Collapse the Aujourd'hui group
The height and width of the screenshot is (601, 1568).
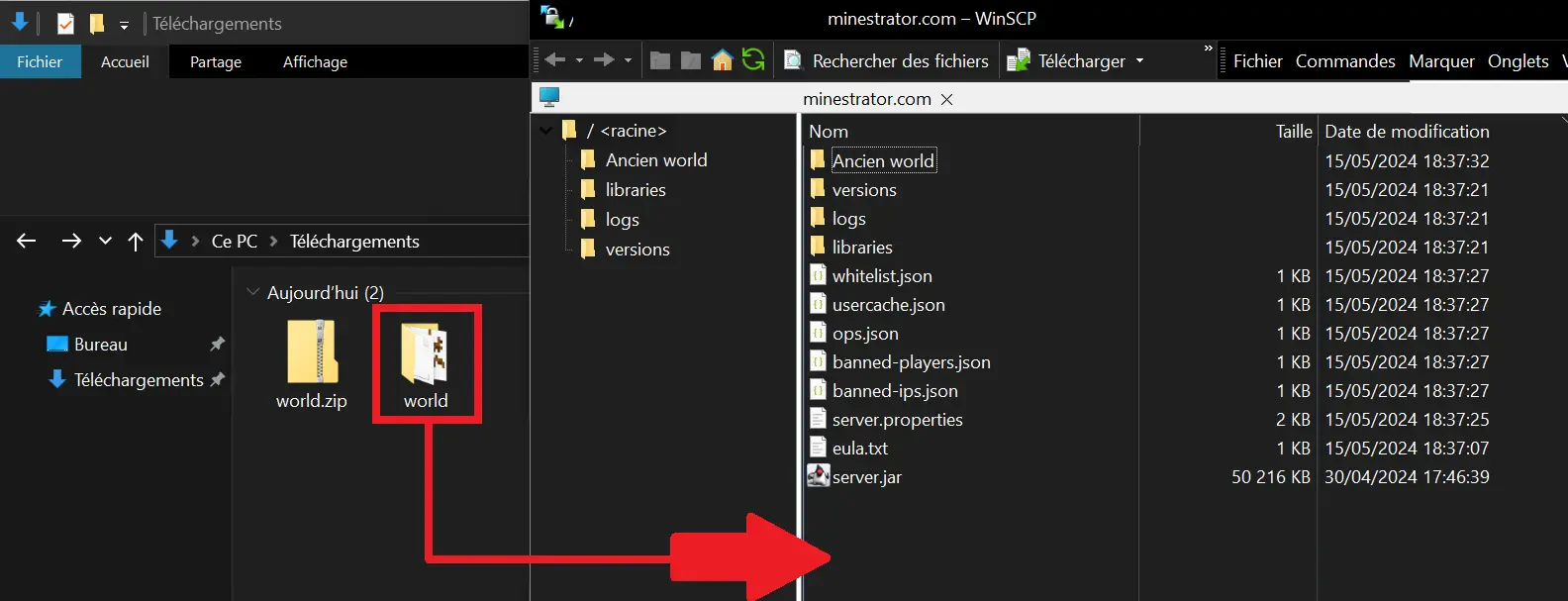coord(252,293)
